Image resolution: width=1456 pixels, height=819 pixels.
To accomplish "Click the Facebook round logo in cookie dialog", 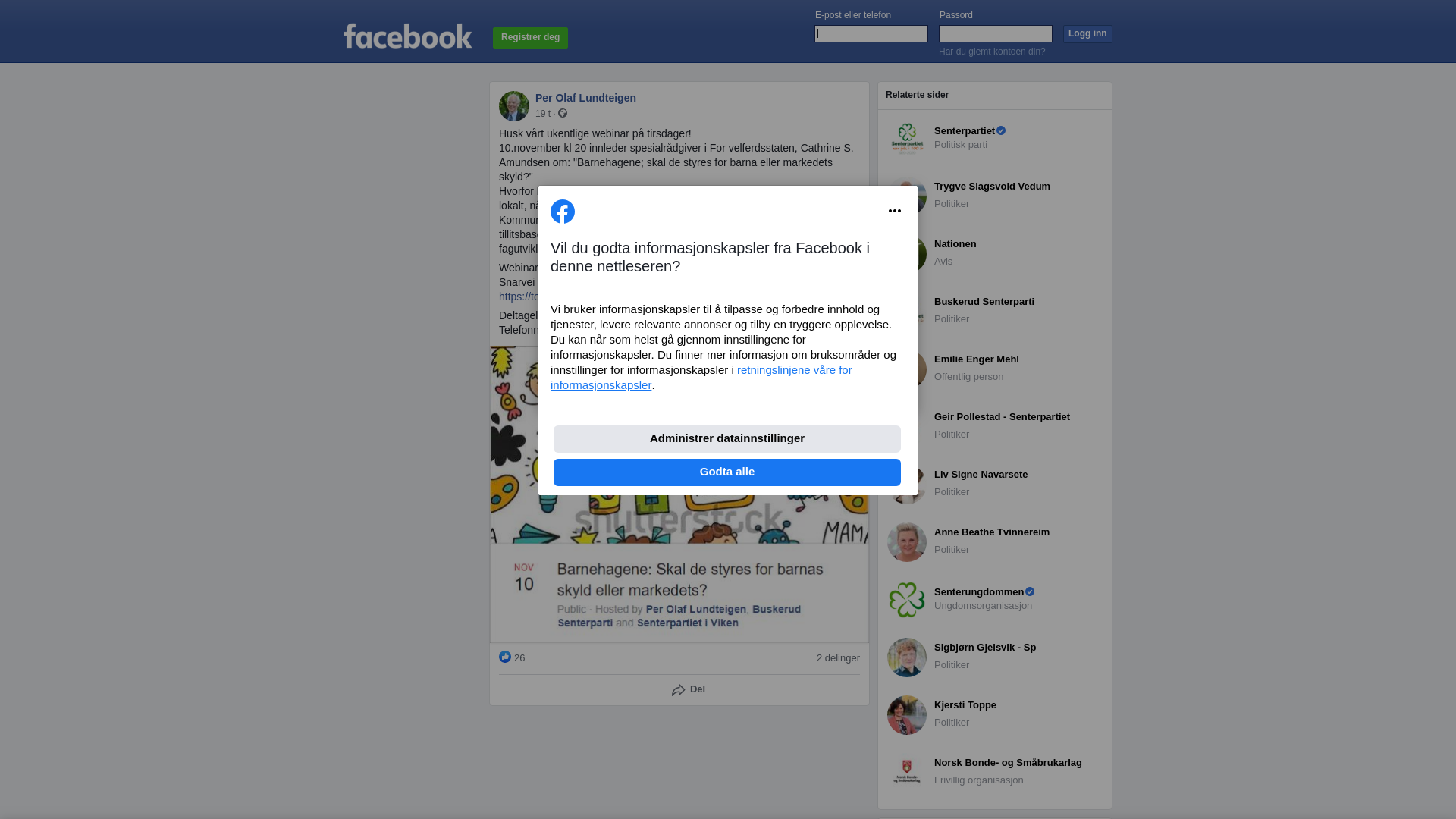I will tap(563, 212).
